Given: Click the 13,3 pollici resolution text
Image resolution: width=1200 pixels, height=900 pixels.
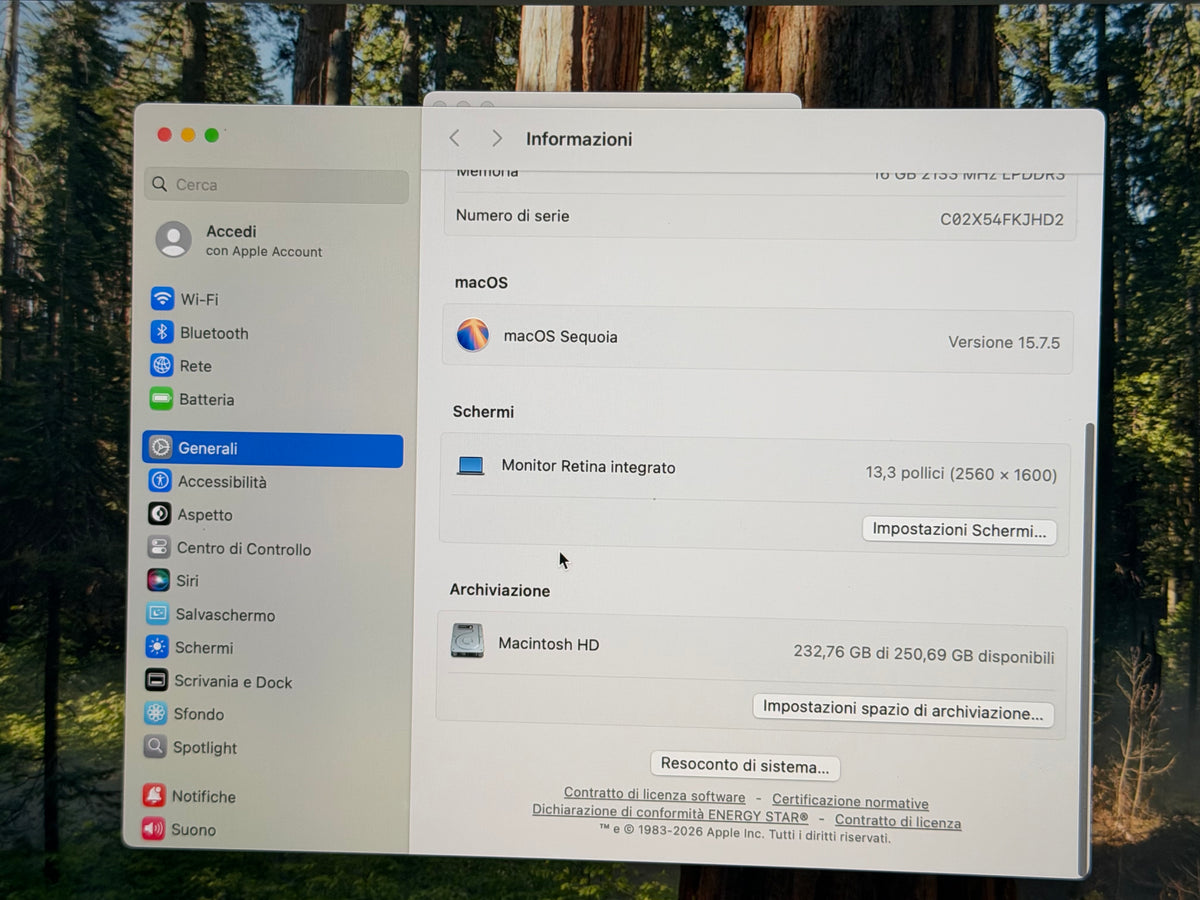Looking at the screenshot, I should 961,474.
